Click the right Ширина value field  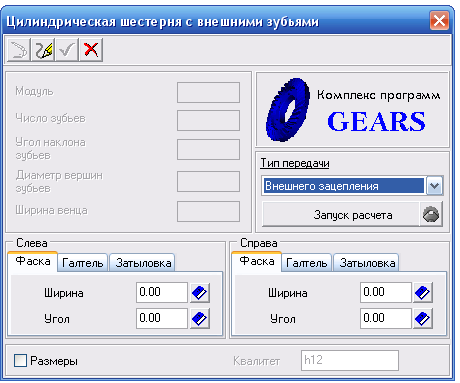pyautogui.click(x=386, y=292)
